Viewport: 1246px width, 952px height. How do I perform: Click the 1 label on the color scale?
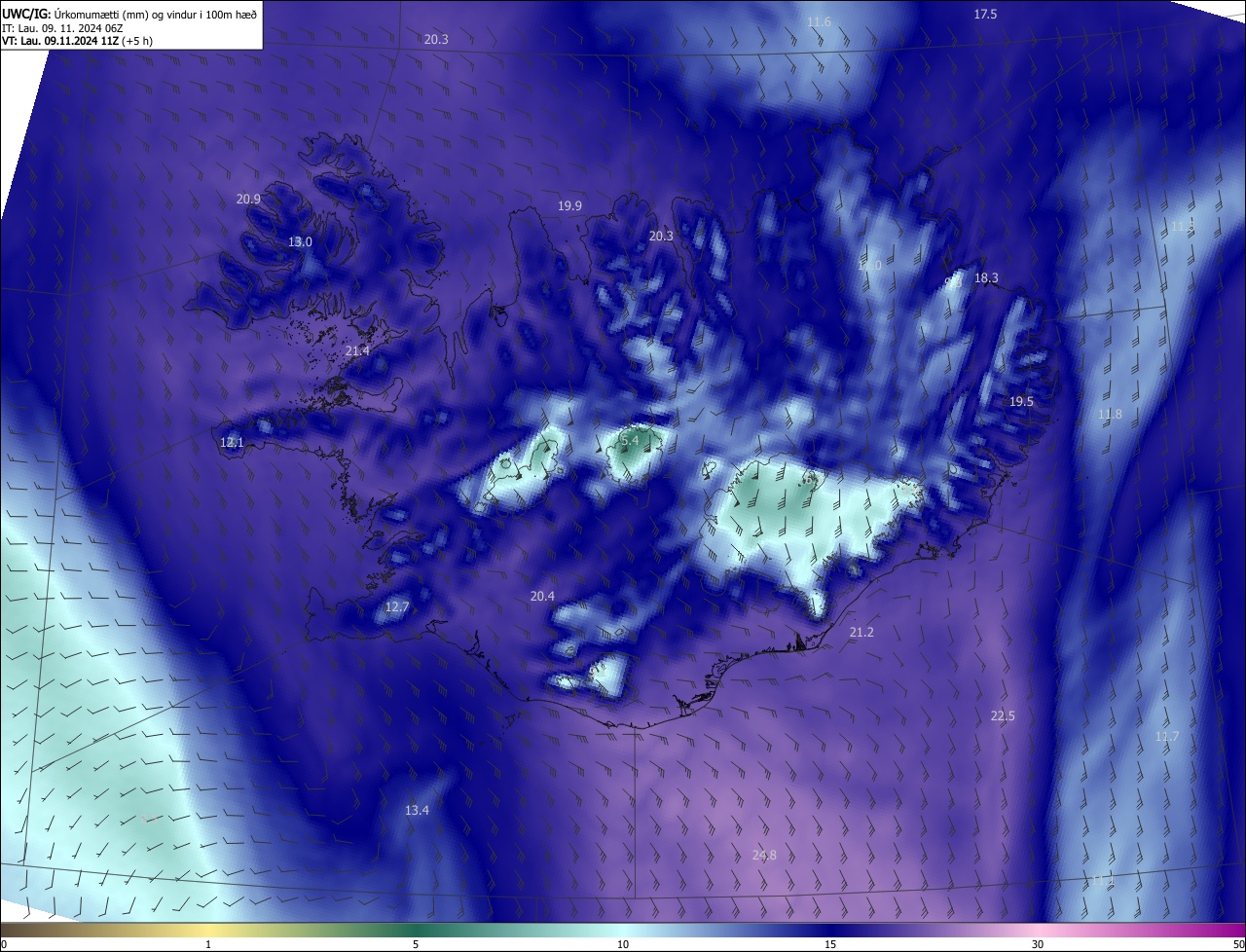tap(208, 945)
